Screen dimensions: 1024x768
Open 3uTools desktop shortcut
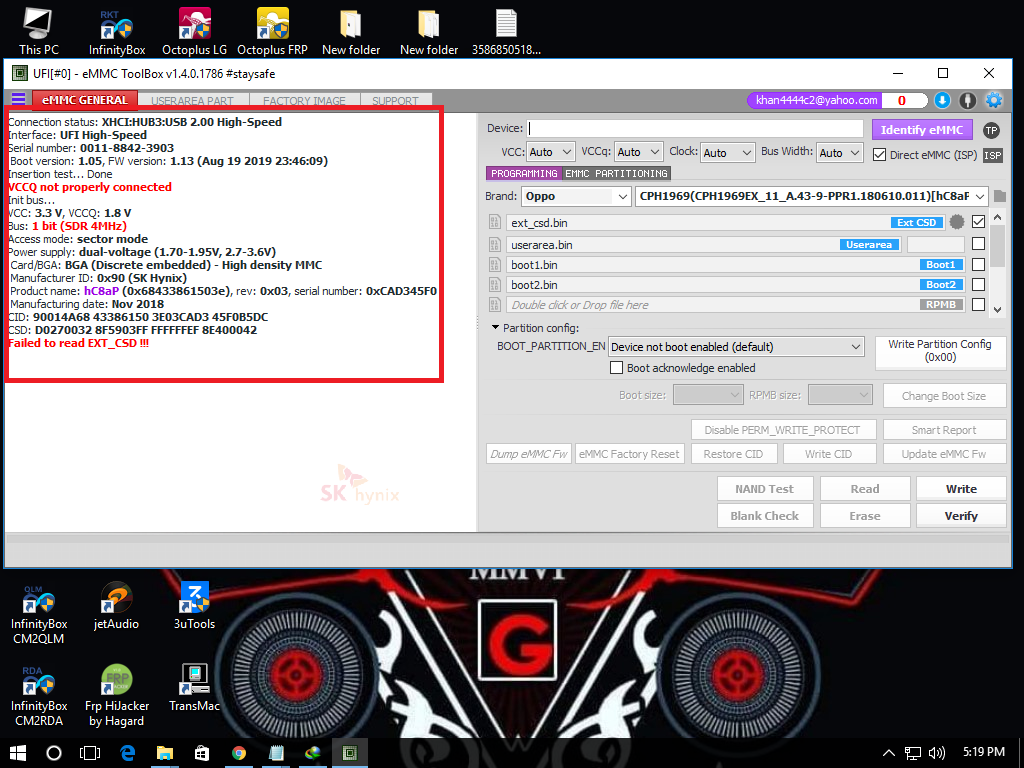click(195, 606)
